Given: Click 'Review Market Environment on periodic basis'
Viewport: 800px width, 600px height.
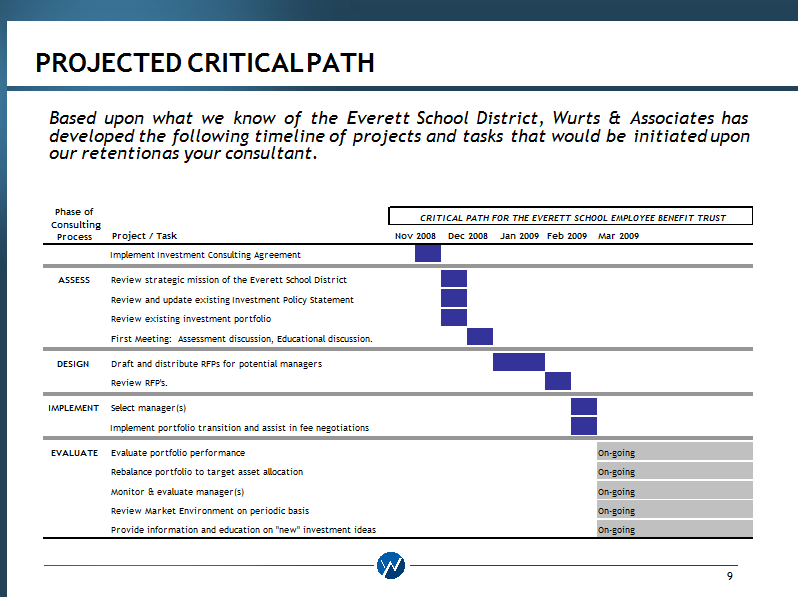Looking at the screenshot, I should [x=210, y=511].
